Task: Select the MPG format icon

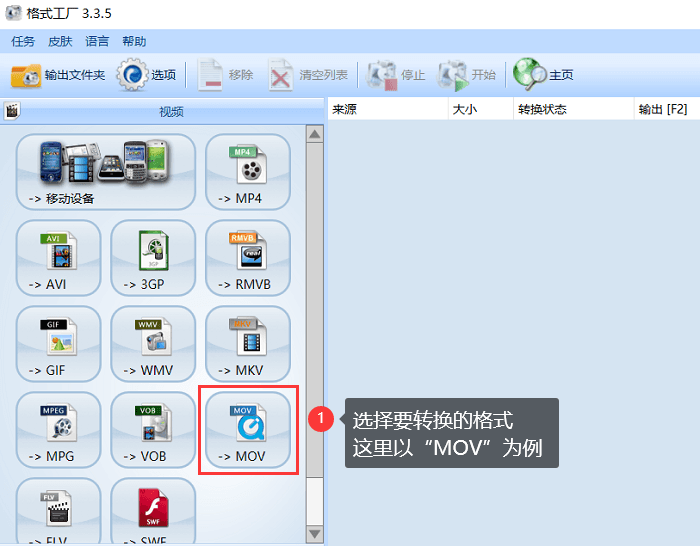Action: (58, 430)
